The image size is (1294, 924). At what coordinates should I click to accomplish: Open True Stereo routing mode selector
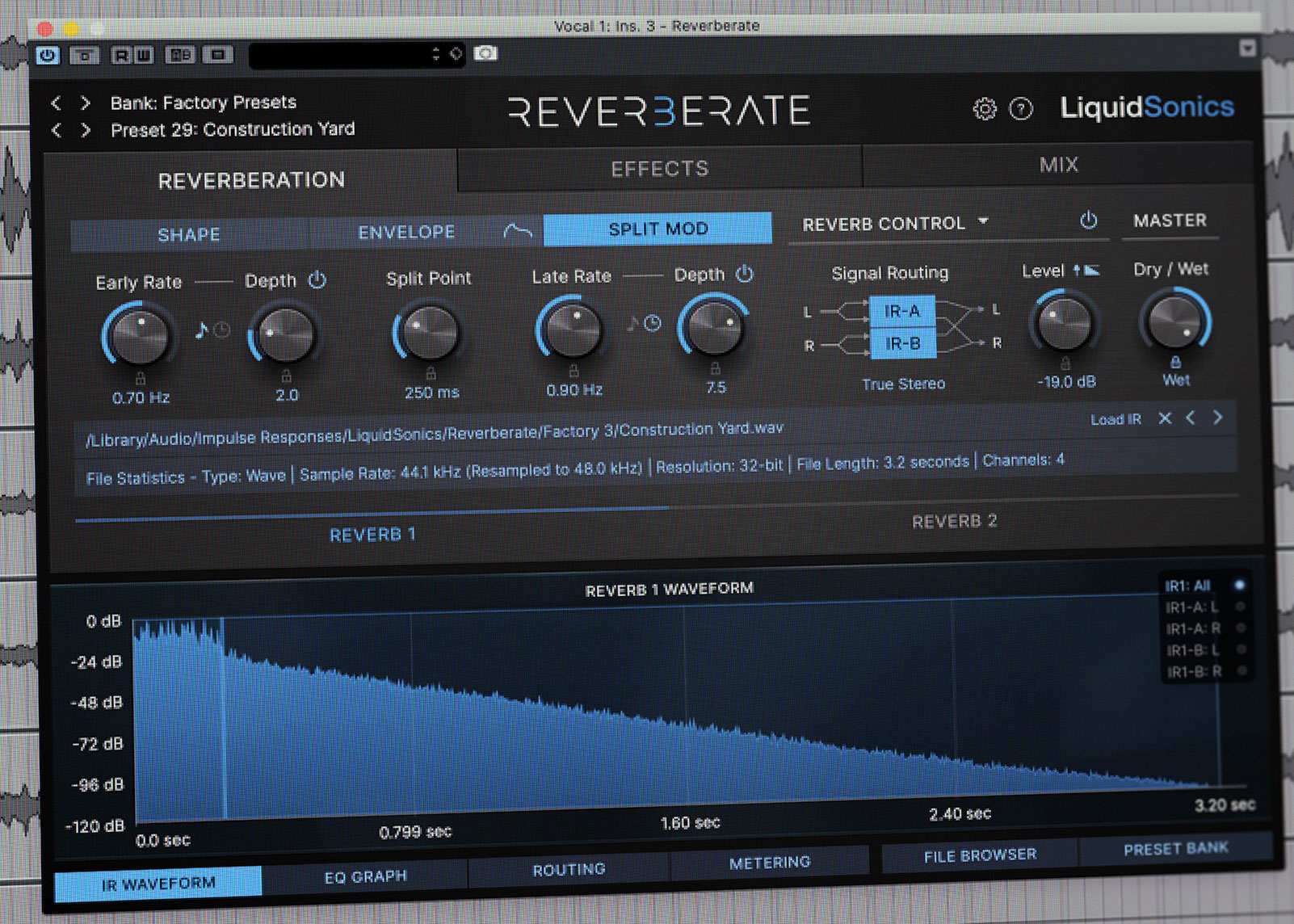tap(903, 384)
